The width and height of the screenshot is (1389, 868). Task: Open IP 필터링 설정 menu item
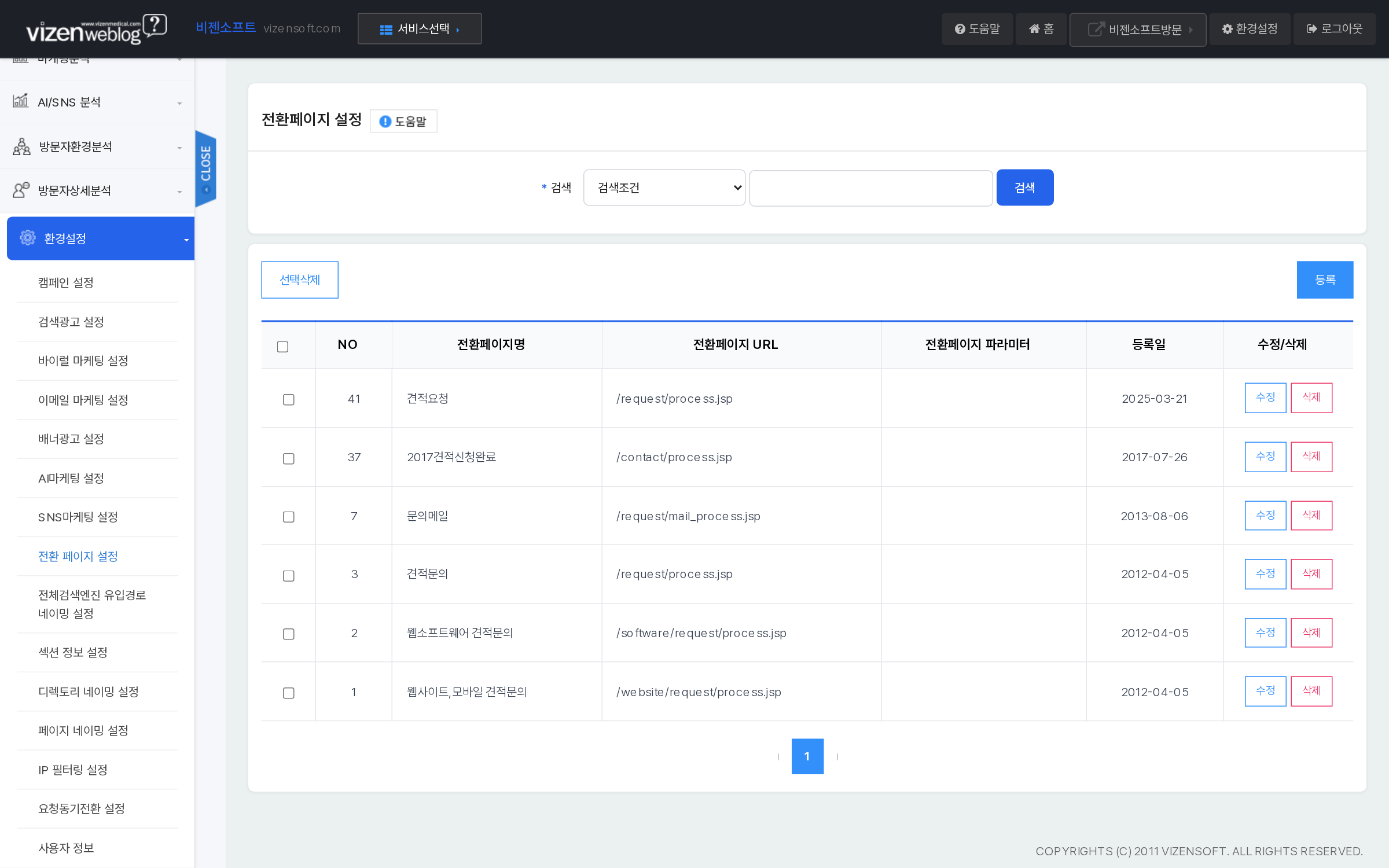pos(72,770)
